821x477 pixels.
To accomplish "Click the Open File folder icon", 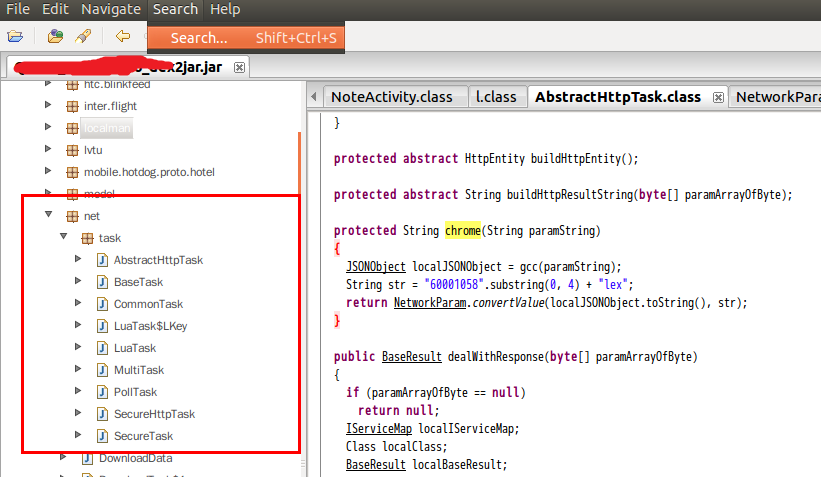I will point(15,37).
